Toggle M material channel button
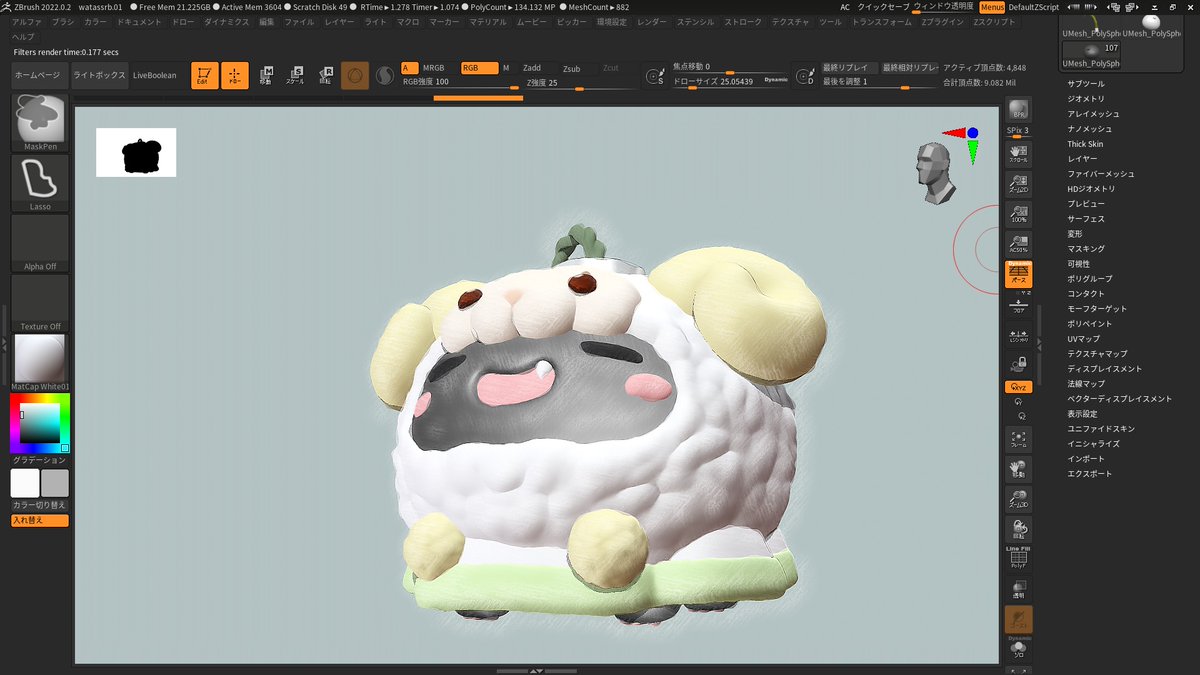The image size is (1200, 675). pyautogui.click(x=506, y=68)
